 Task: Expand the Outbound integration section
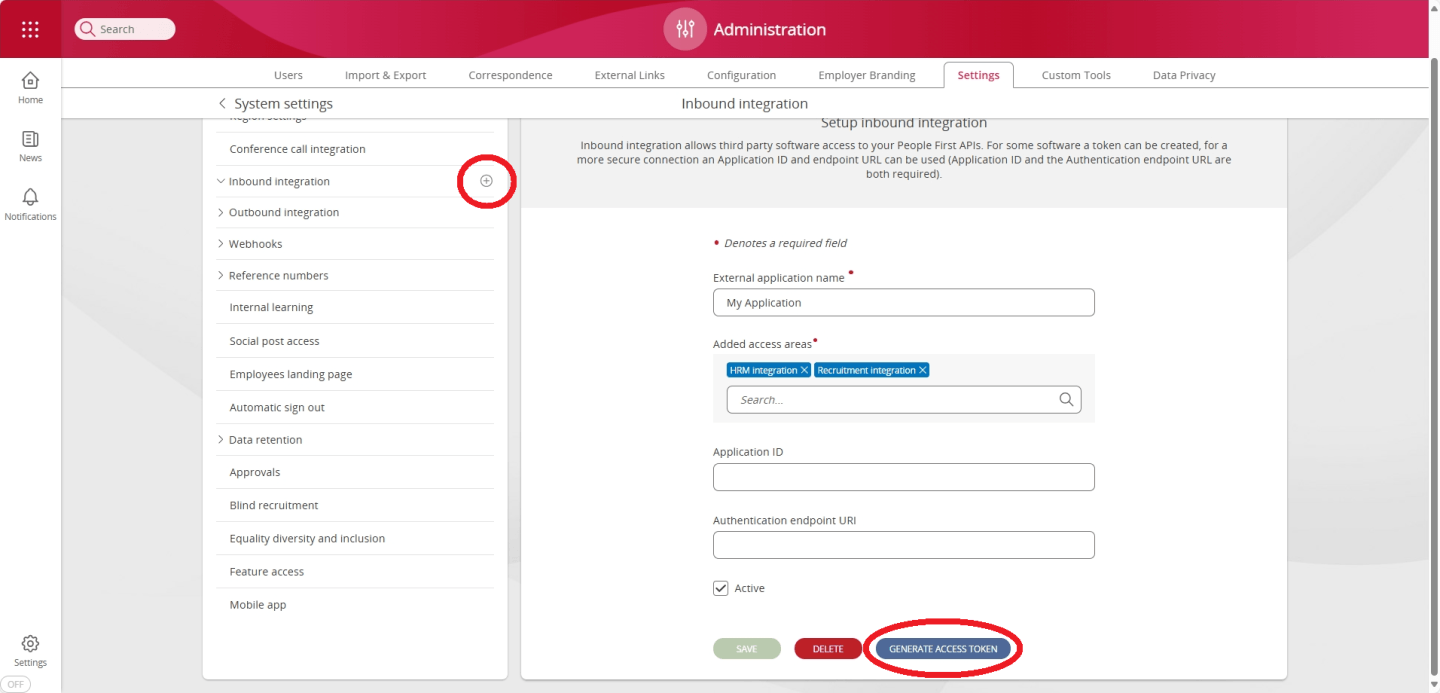[x=221, y=212]
